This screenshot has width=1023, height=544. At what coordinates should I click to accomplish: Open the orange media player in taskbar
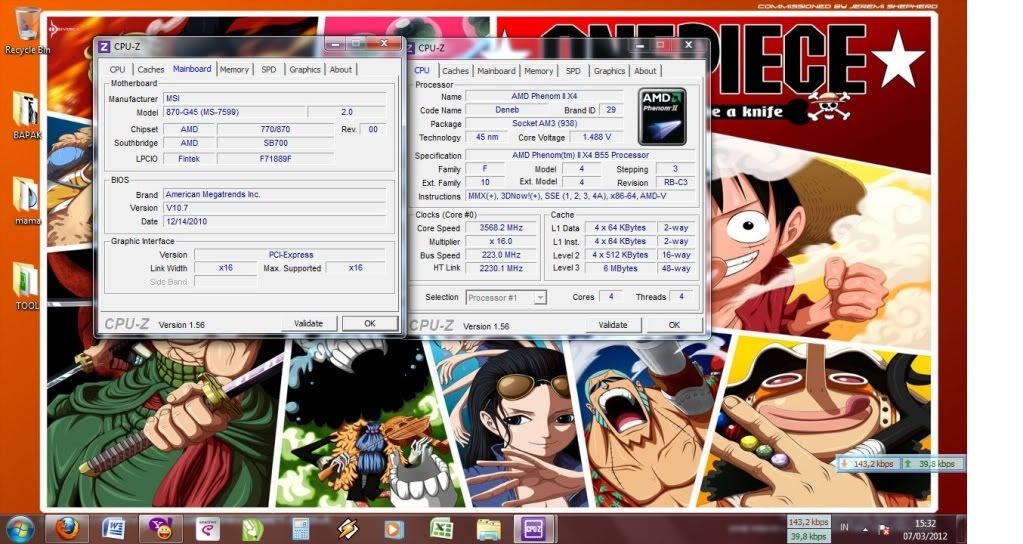click(x=393, y=528)
